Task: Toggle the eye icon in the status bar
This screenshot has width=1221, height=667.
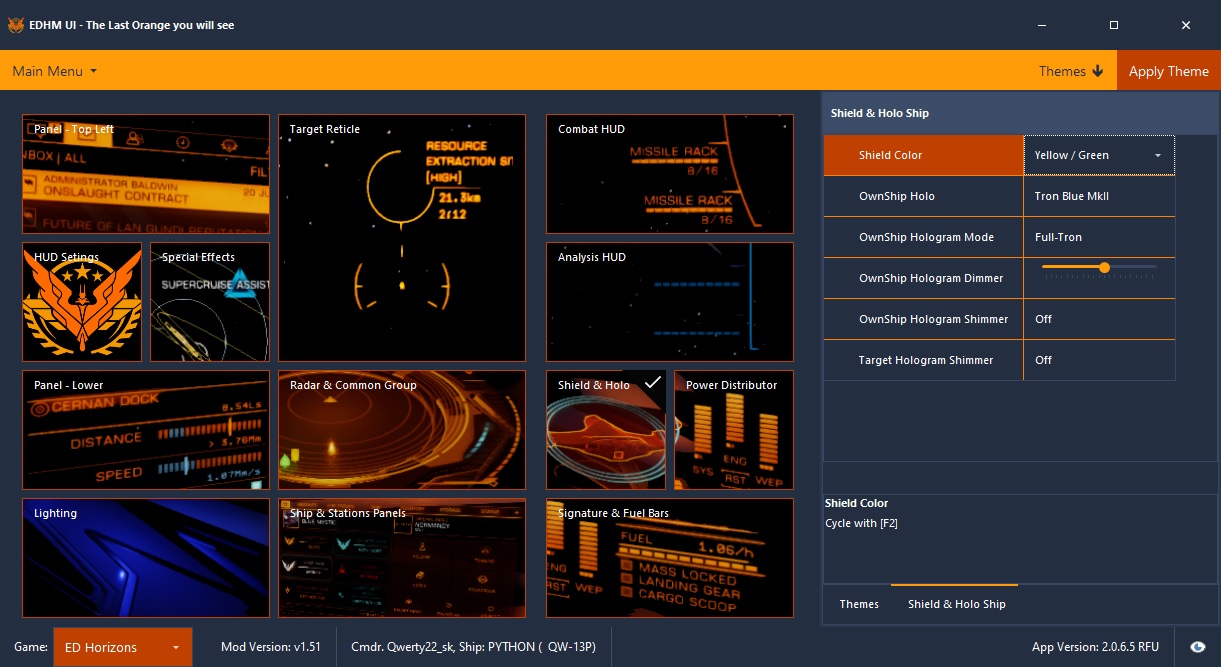Action: click(1197, 647)
